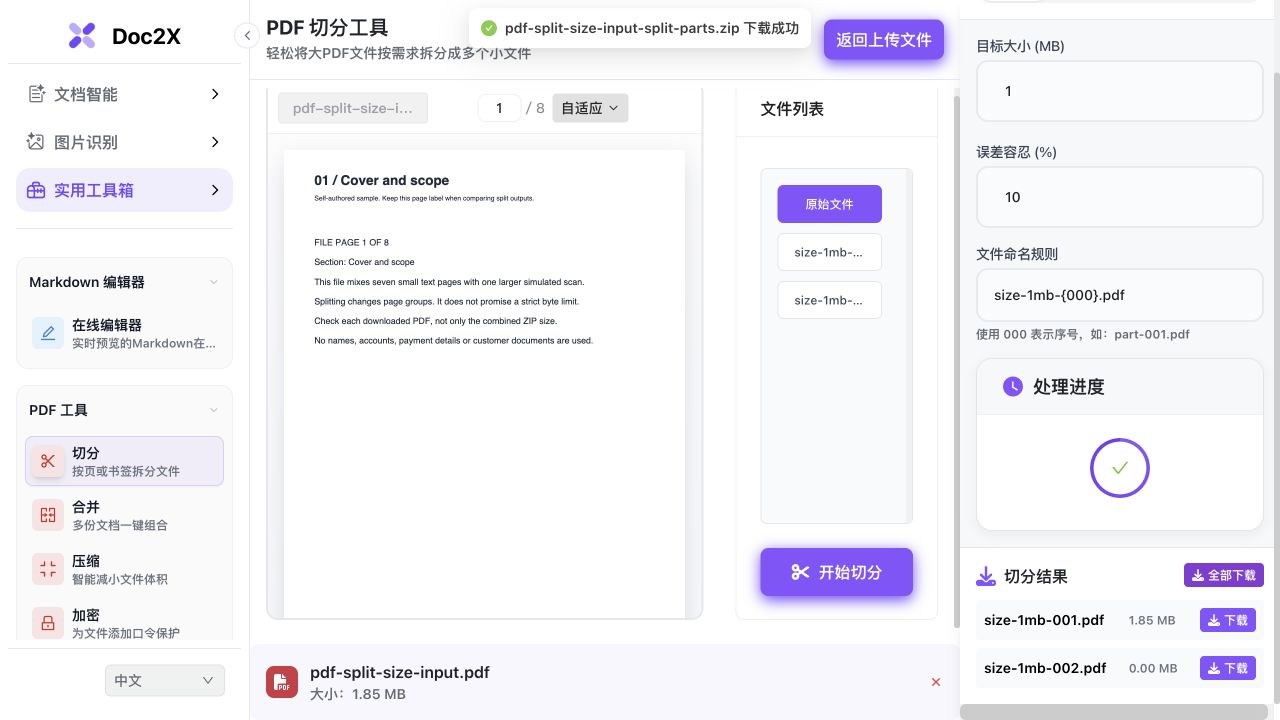Expand the 文档智能 menu chevron
This screenshot has height=720, width=1280.
[215, 94]
